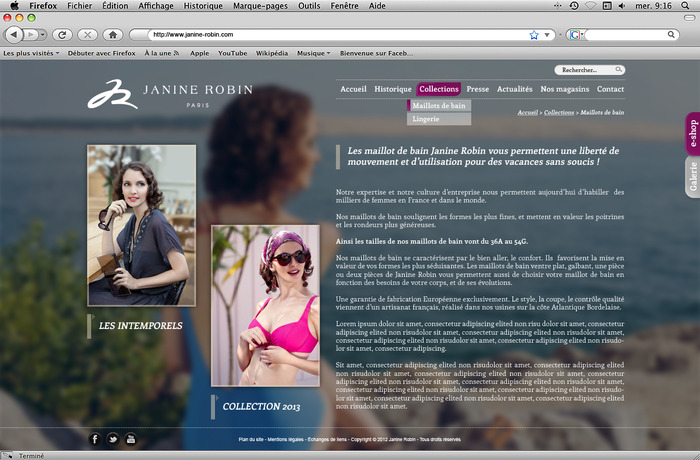
Task: Click 'Mentions légales' footer link
Action: 285,439
